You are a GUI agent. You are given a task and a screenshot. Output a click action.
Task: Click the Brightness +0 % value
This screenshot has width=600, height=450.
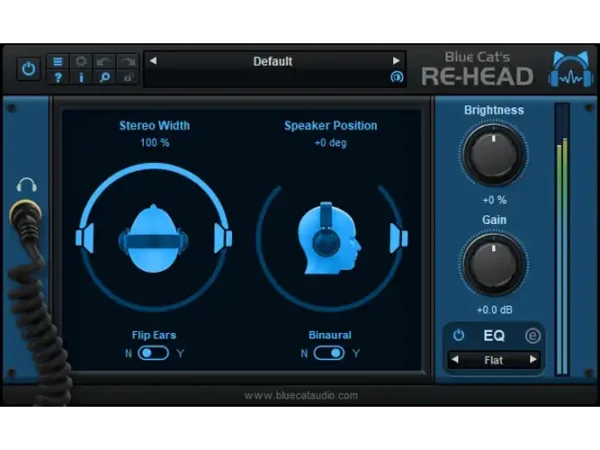pyautogui.click(x=494, y=200)
